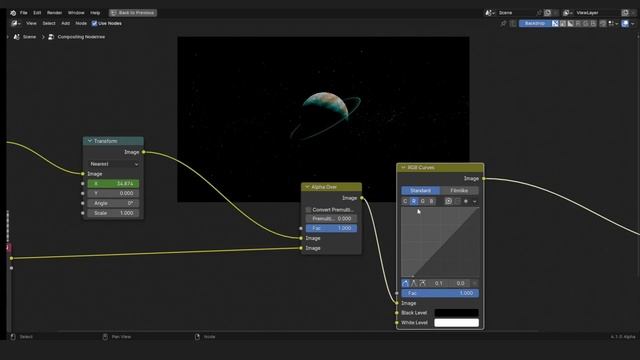The width and height of the screenshot is (640, 360).
Task: Open the overlays options dropdown arrow
Action: click(x=633, y=23)
